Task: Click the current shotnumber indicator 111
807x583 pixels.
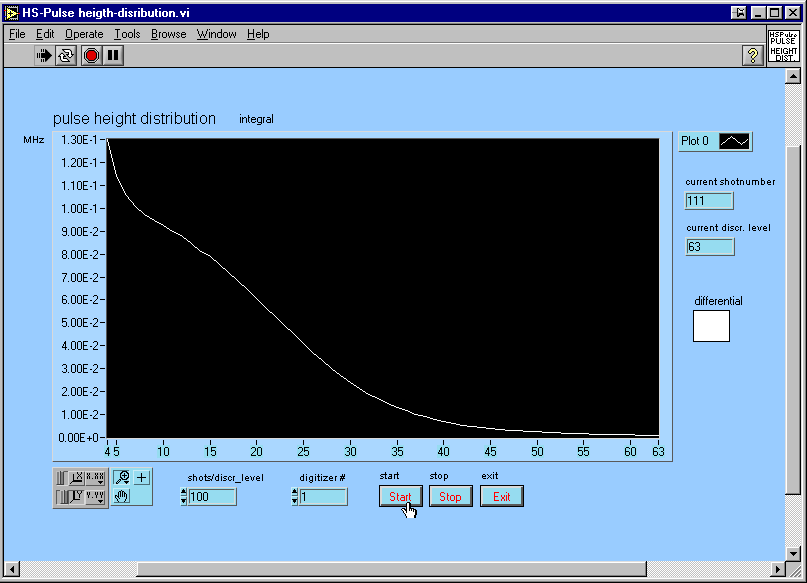Action: click(709, 201)
